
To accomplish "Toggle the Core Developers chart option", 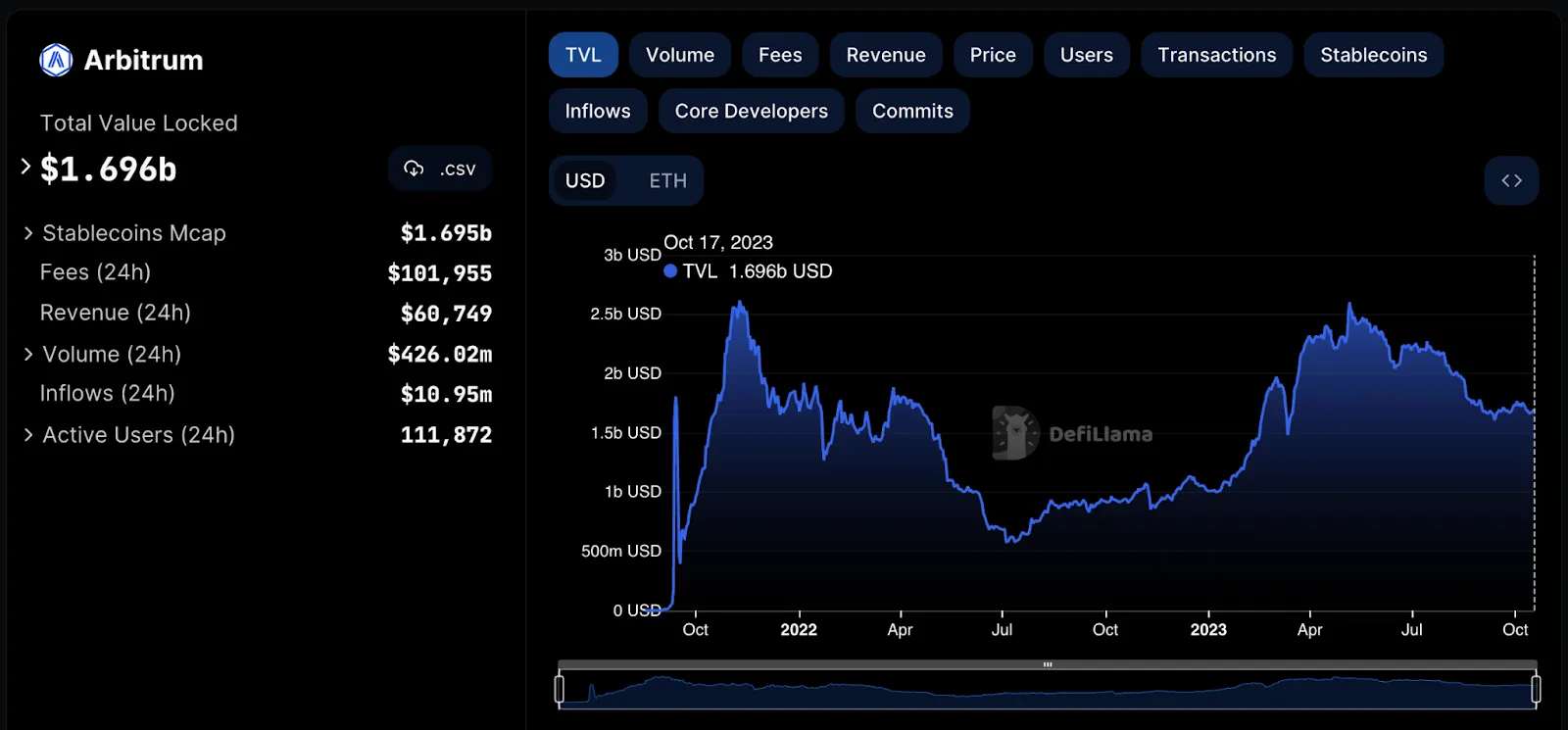I will (x=752, y=111).
